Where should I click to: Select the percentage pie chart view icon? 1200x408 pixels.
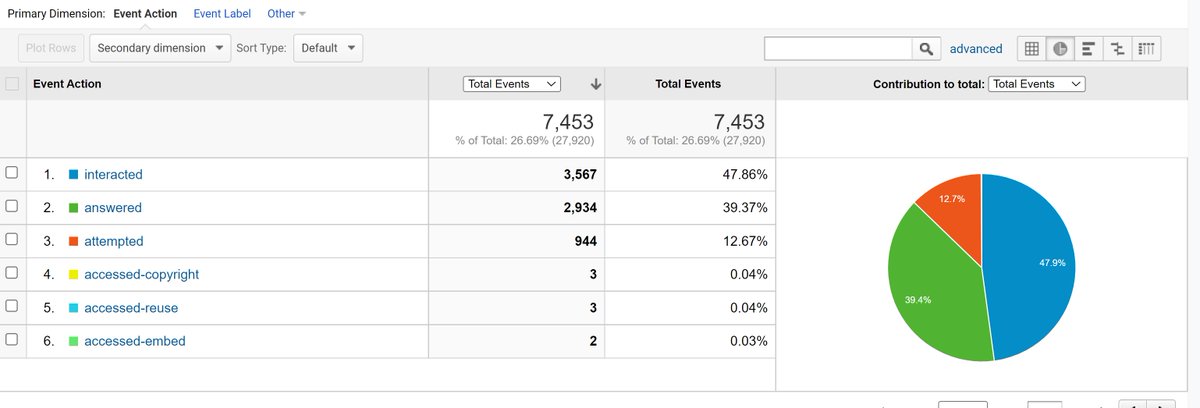click(x=1060, y=48)
